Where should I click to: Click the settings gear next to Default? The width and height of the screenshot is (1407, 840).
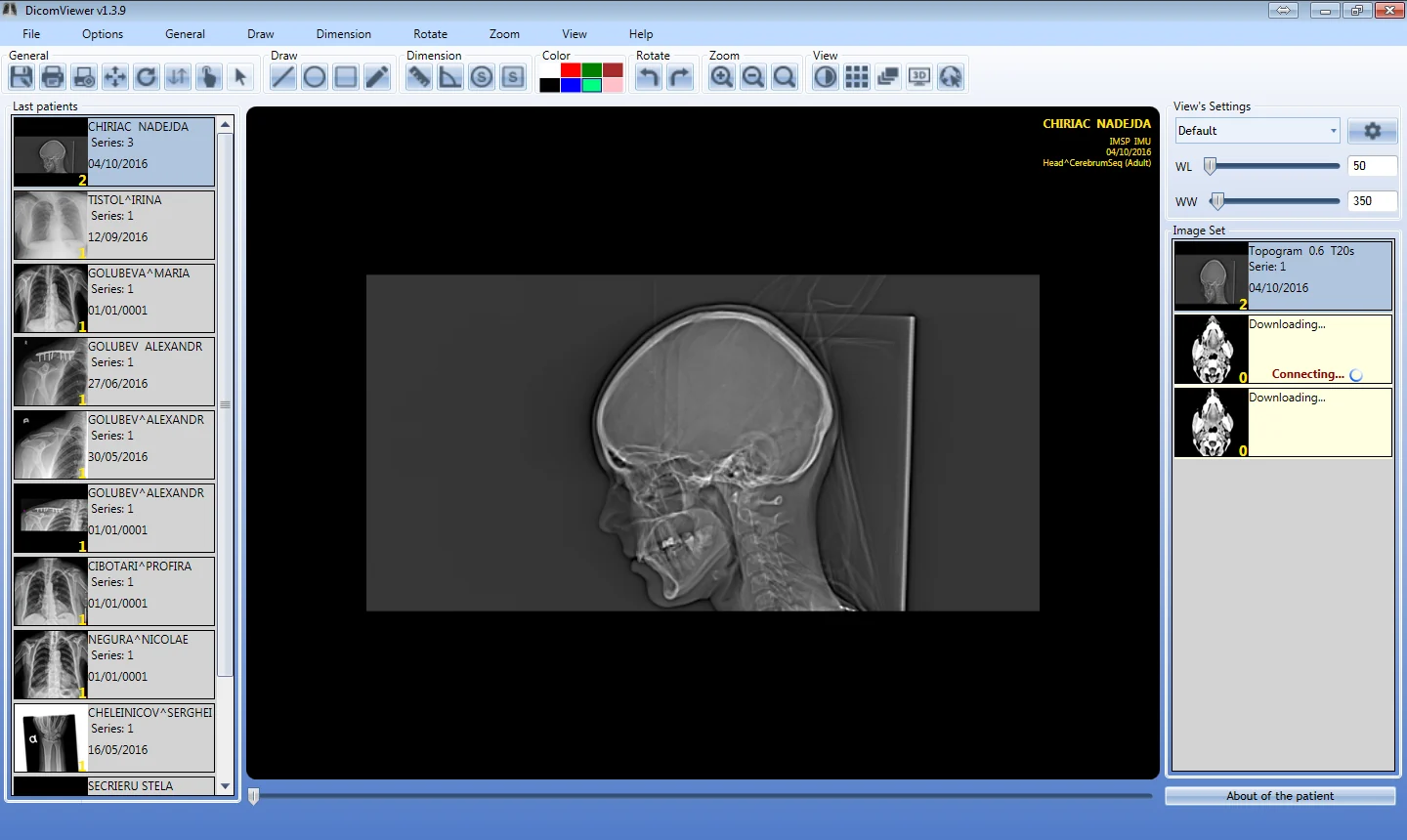[x=1373, y=131]
